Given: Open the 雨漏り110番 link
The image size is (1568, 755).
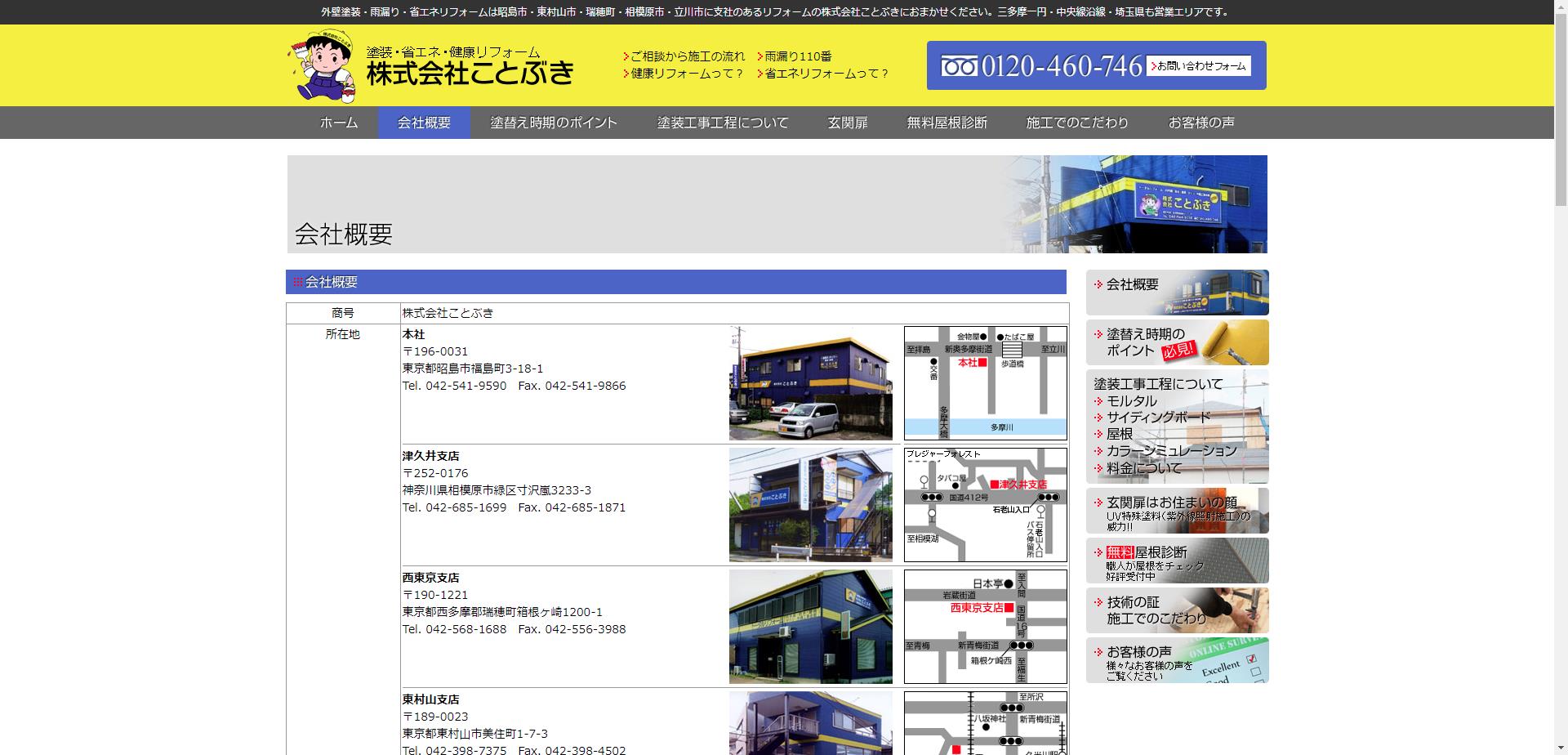Looking at the screenshot, I should coord(797,56).
